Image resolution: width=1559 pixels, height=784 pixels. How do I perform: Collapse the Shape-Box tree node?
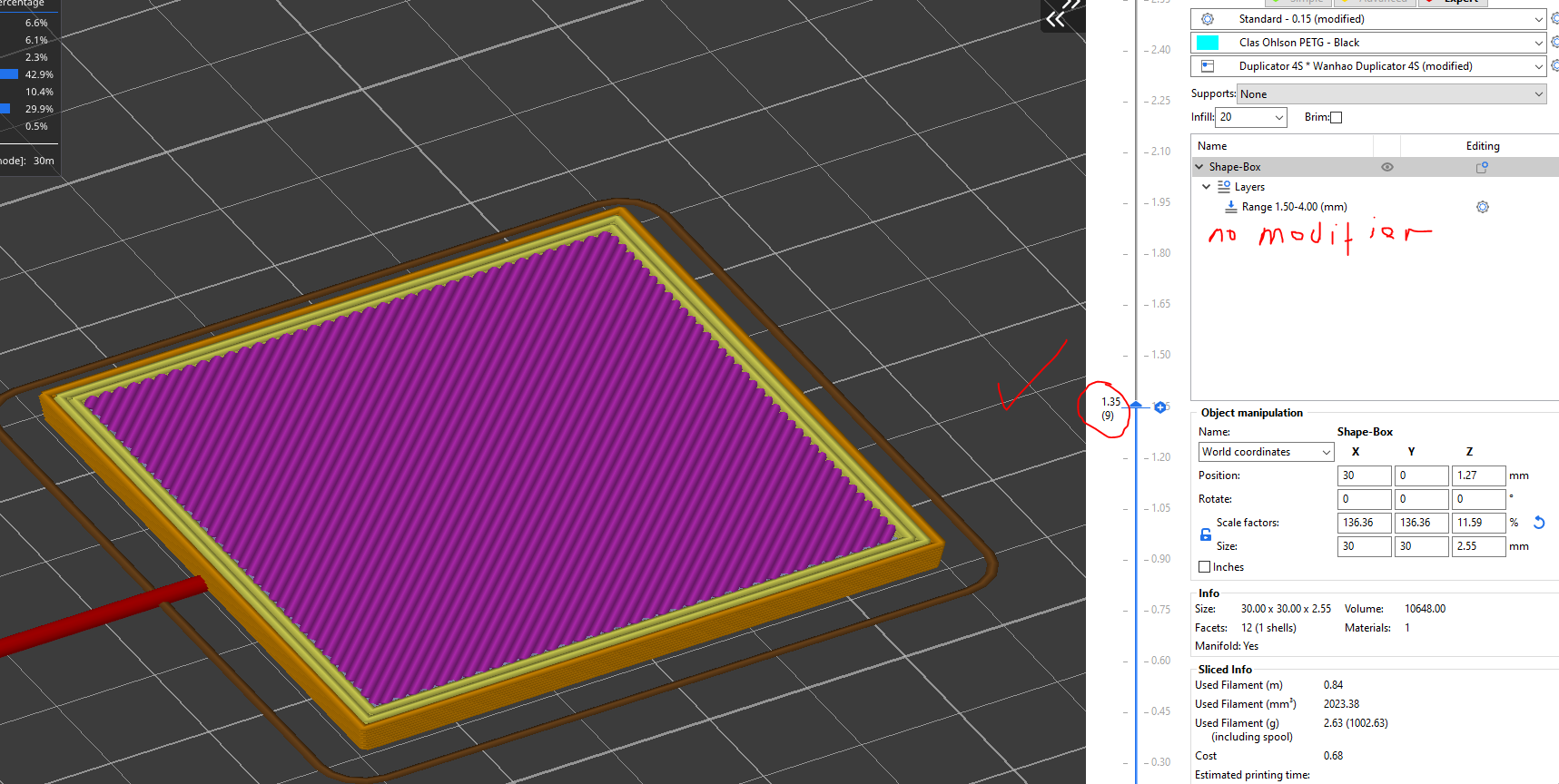coord(1199,167)
